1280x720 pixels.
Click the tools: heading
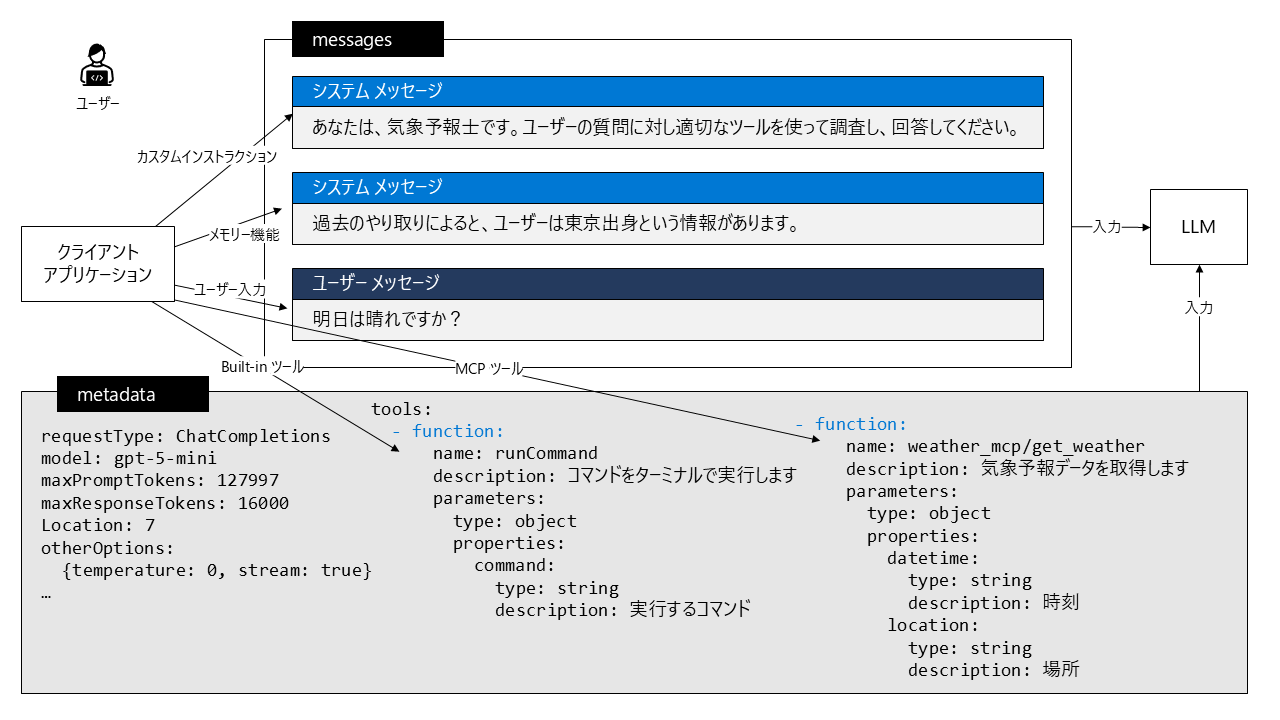pyautogui.click(x=401, y=409)
